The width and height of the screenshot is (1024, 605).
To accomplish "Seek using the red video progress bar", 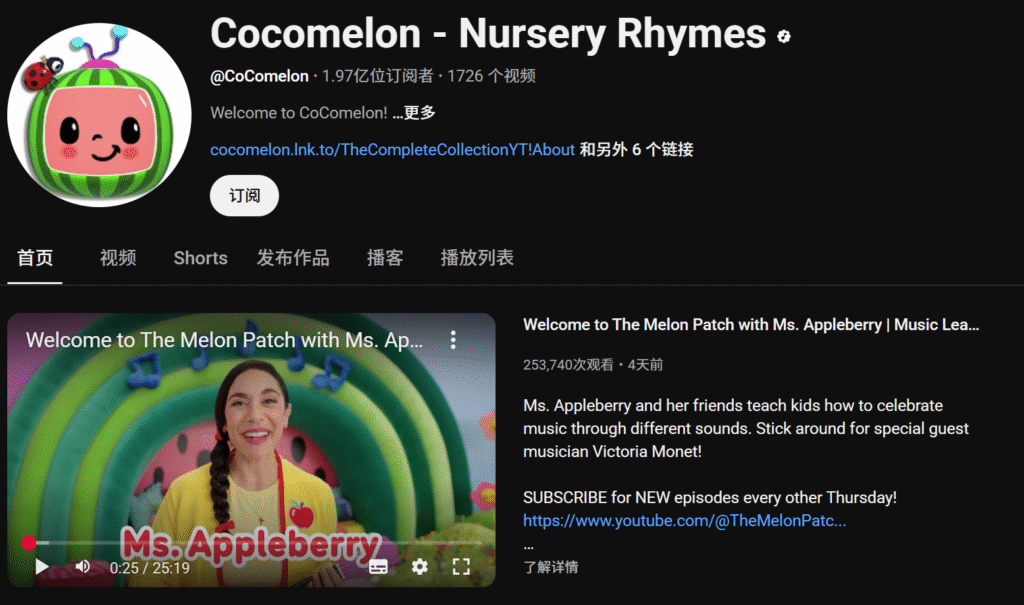I will click(x=255, y=542).
